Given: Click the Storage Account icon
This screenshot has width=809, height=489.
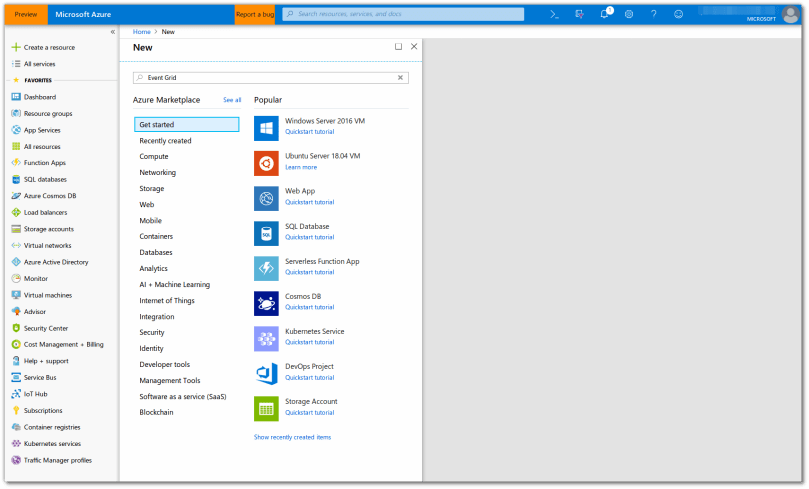Looking at the screenshot, I should click(x=266, y=407).
